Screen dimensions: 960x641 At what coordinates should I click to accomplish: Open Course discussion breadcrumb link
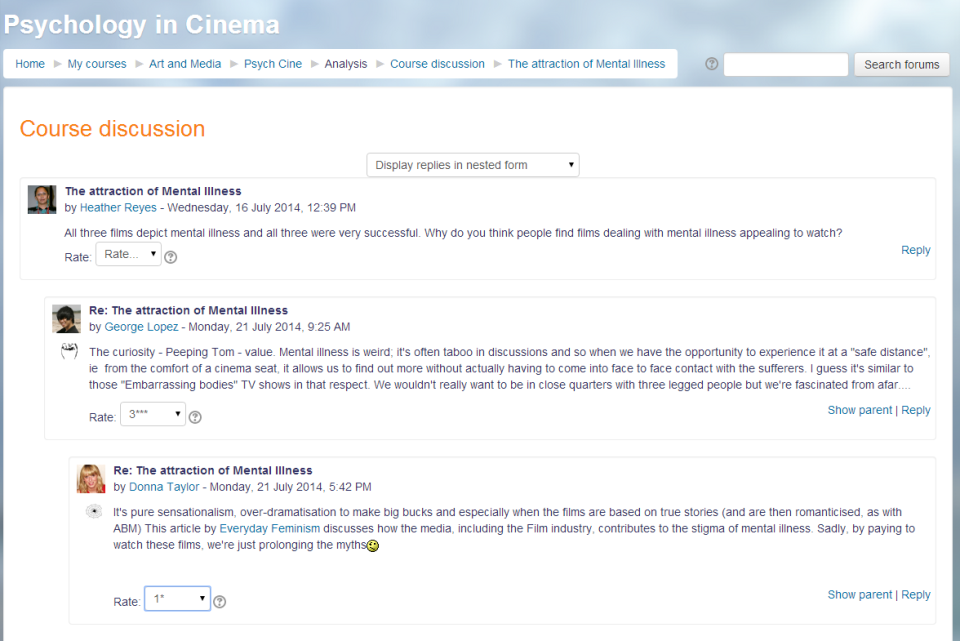click(437, 64)
